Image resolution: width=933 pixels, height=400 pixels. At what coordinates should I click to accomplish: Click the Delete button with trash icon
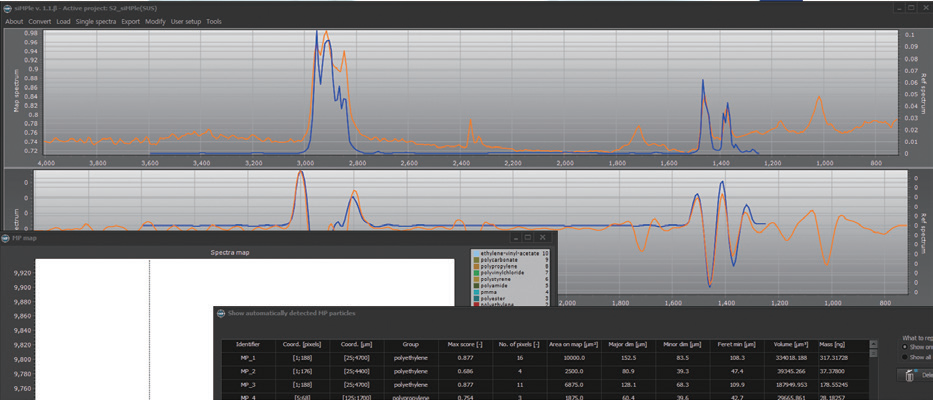pyautogui.click(x=915, y=375)
